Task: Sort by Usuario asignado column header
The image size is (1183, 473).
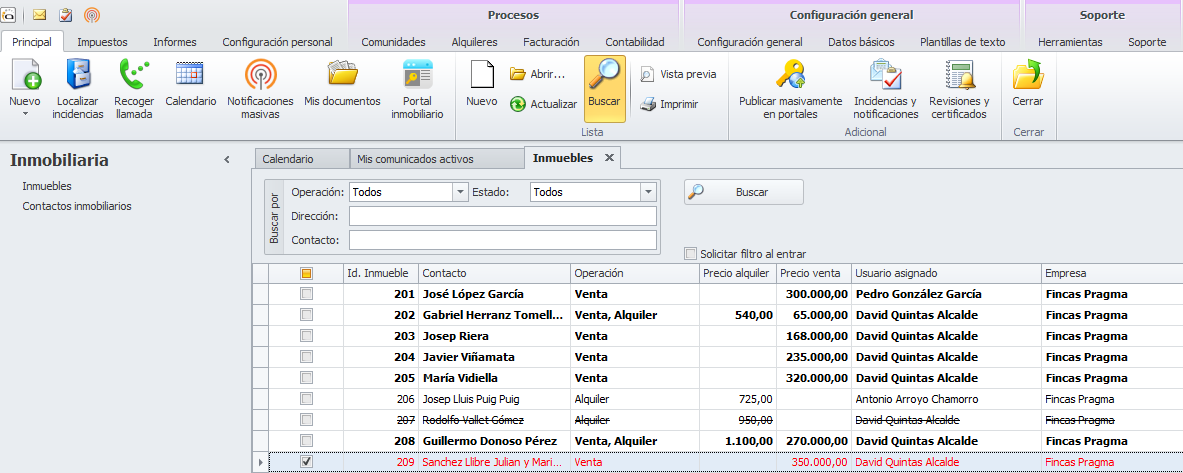Action: pyautogui.click(x=946, y=273)
